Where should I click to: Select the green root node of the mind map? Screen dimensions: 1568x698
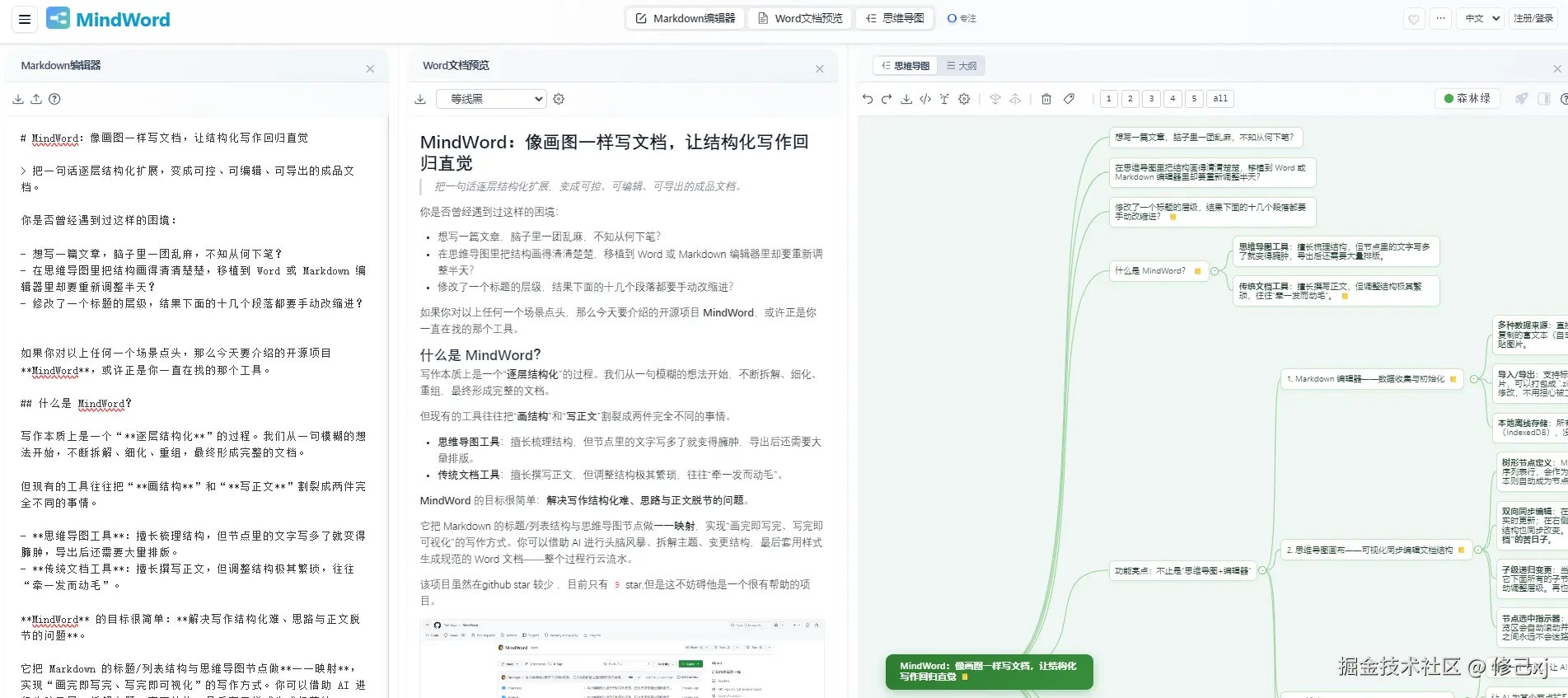990,672
